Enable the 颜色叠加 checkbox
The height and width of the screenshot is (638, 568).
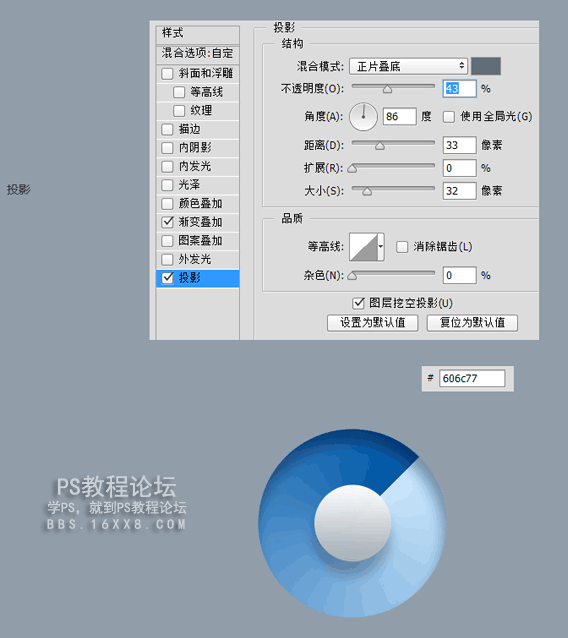pyautogui.click(x=167, y=203)
